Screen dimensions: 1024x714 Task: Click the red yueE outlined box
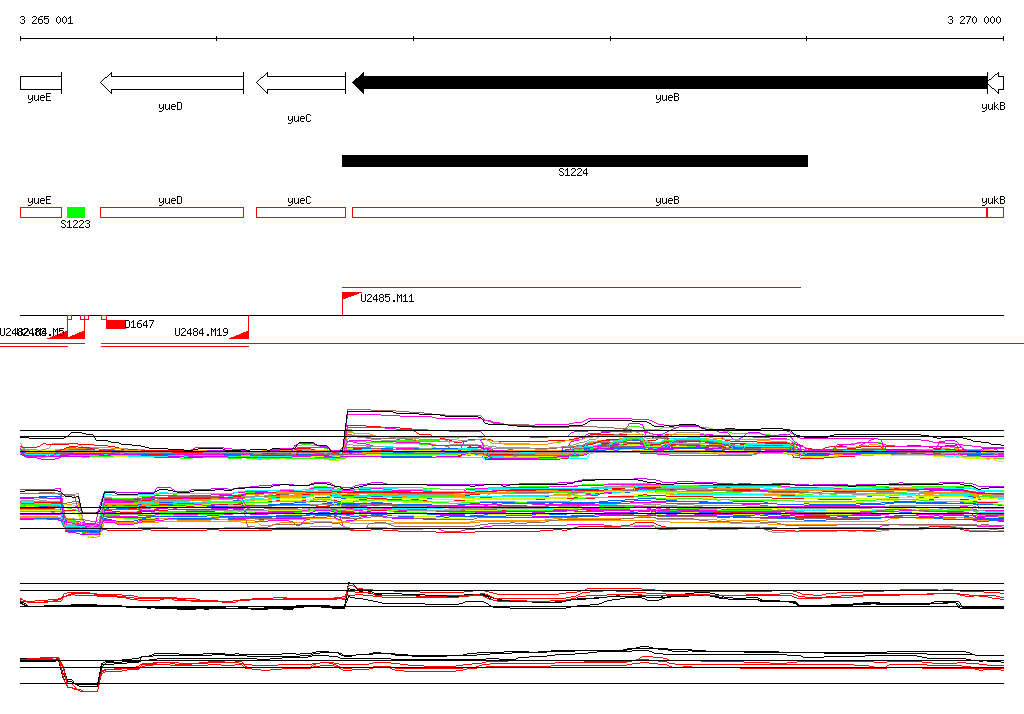(40, 212)
